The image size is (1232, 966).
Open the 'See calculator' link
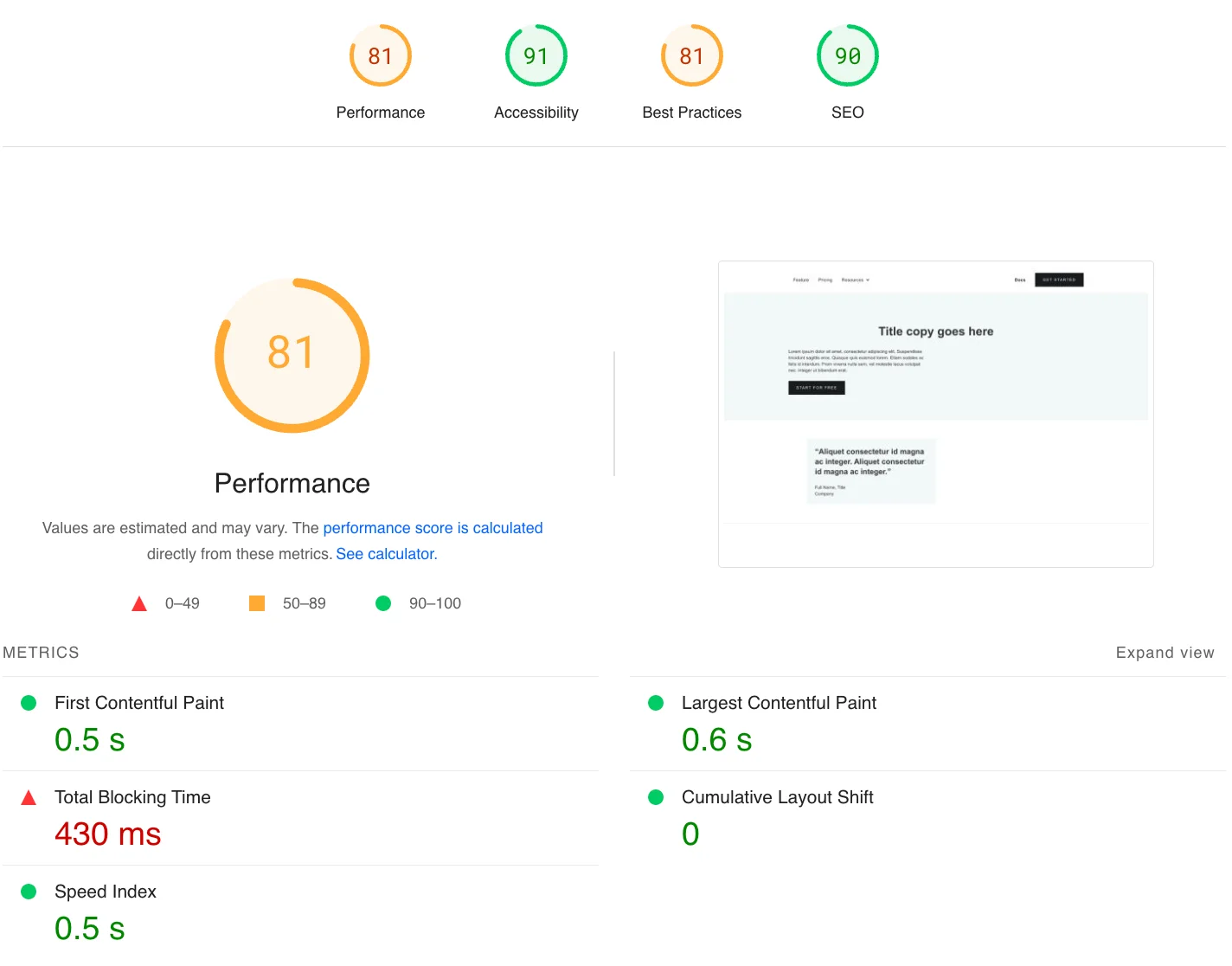click(385, 554)
